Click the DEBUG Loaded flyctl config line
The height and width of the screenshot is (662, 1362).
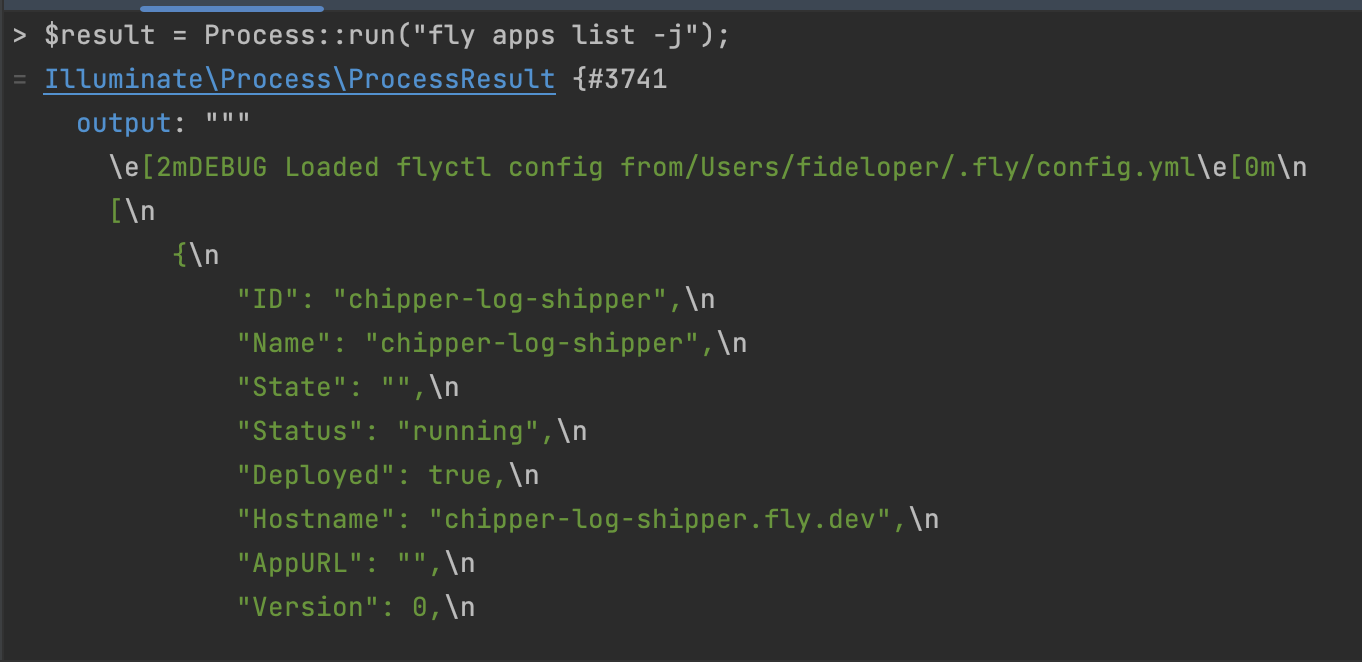click(380, 167)
